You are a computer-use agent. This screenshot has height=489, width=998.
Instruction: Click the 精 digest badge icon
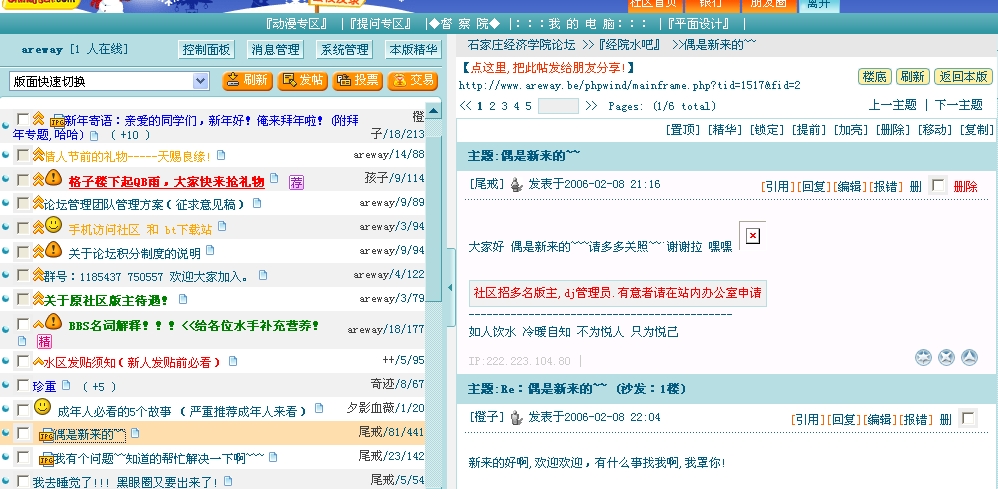click(x=45, y=341)
